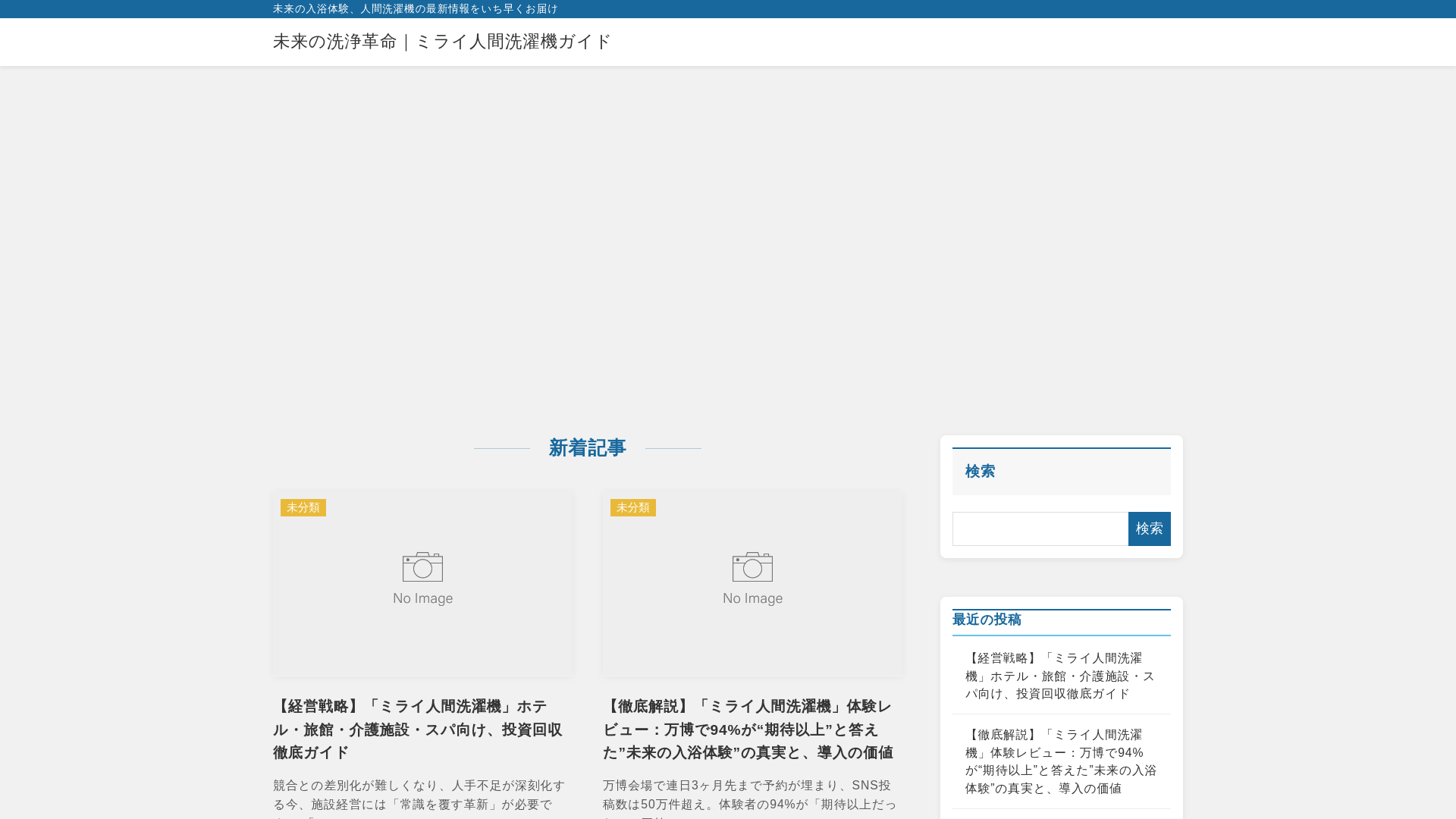1456x819 pixels.
Task: Open recent post 【徹底解説】 link in sidebar
Action: [x=1060, y=761]
